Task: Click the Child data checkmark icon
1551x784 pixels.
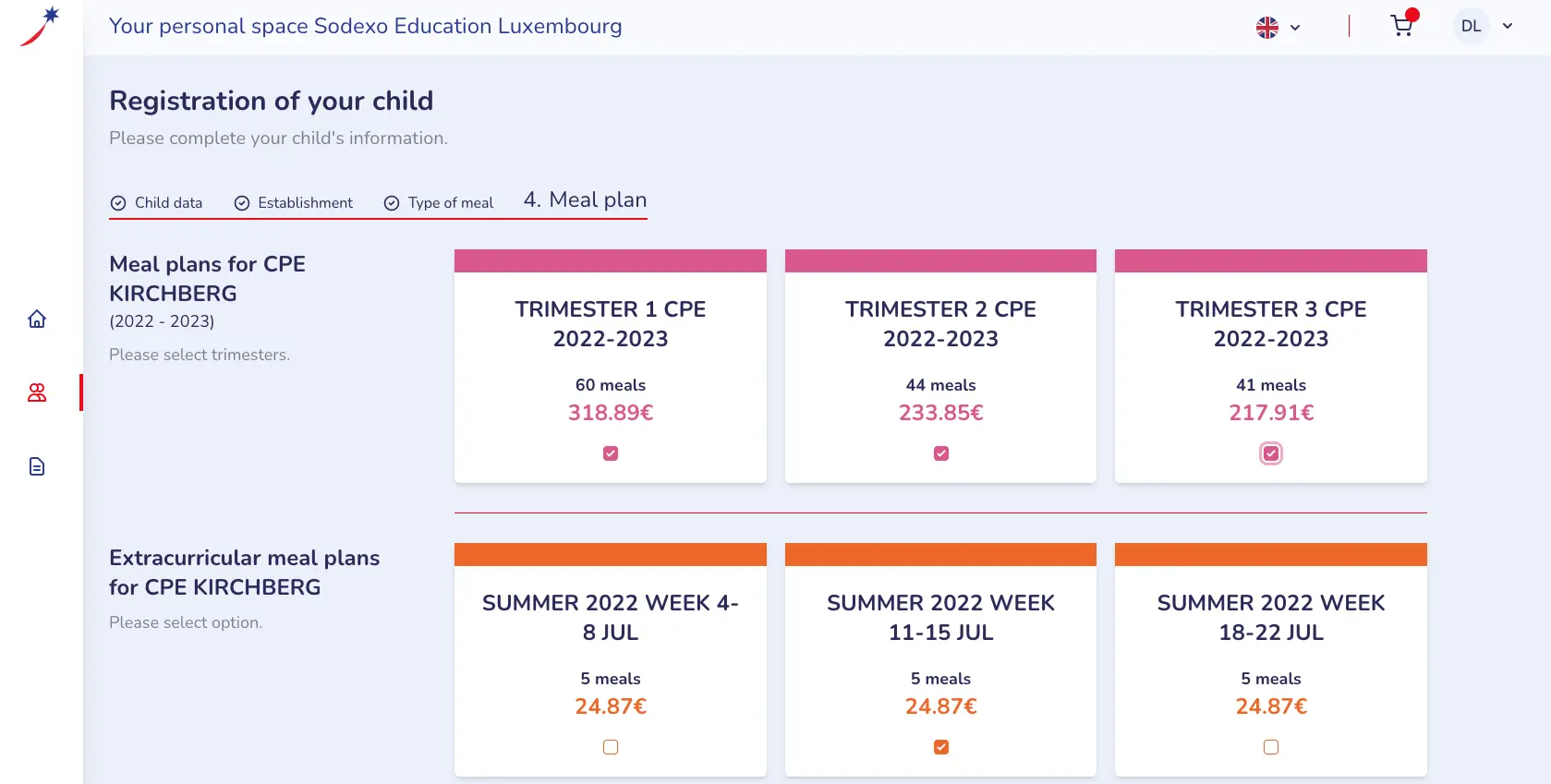Action: coord(118,203)
